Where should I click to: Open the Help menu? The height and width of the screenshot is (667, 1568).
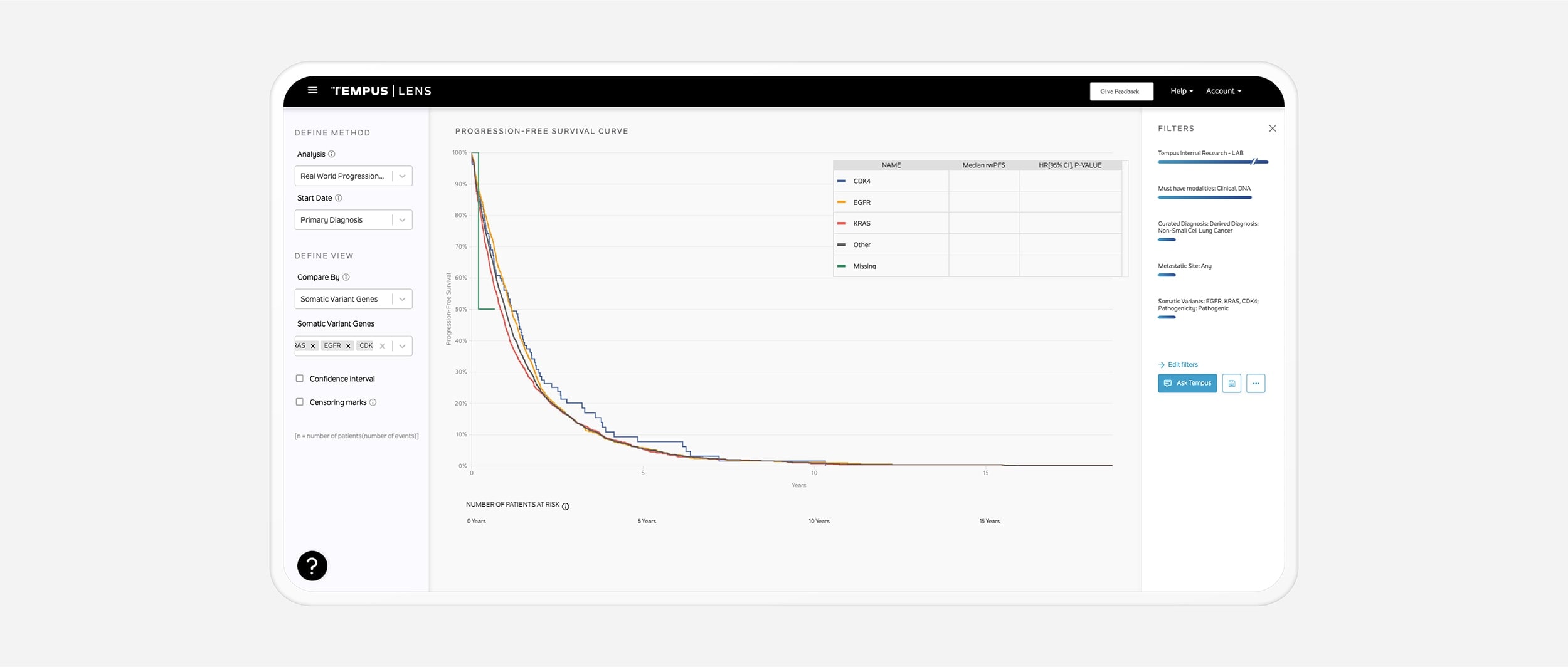[1182, 91]
